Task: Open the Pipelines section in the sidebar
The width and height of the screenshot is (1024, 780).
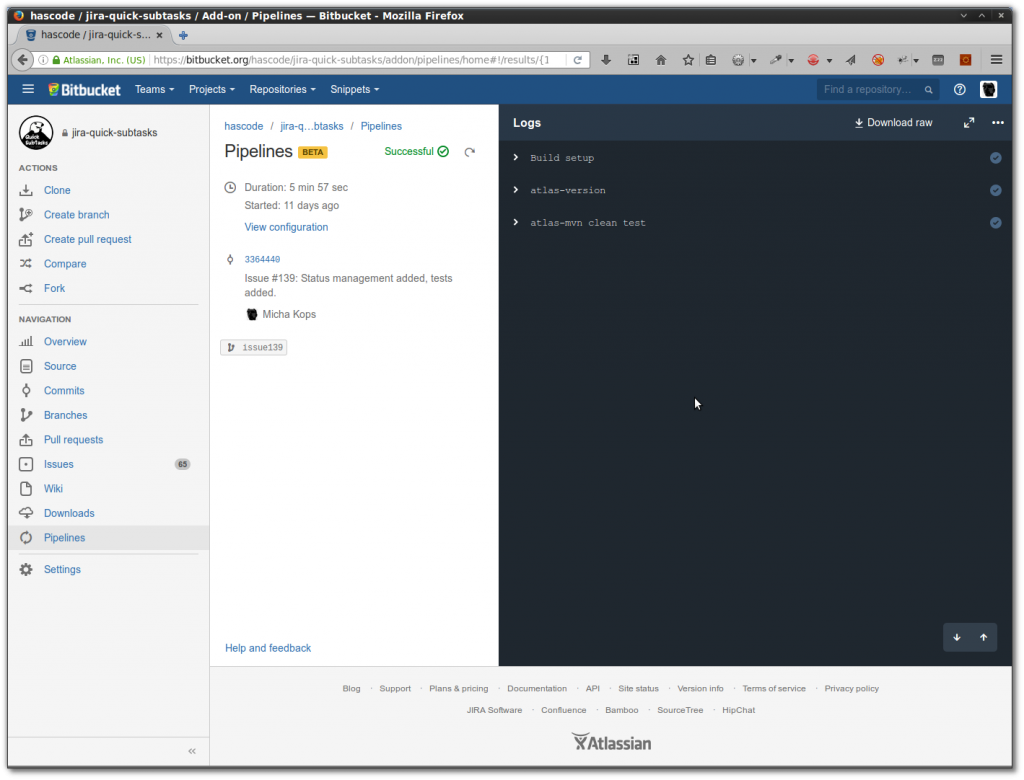Action: pos(63,537)
